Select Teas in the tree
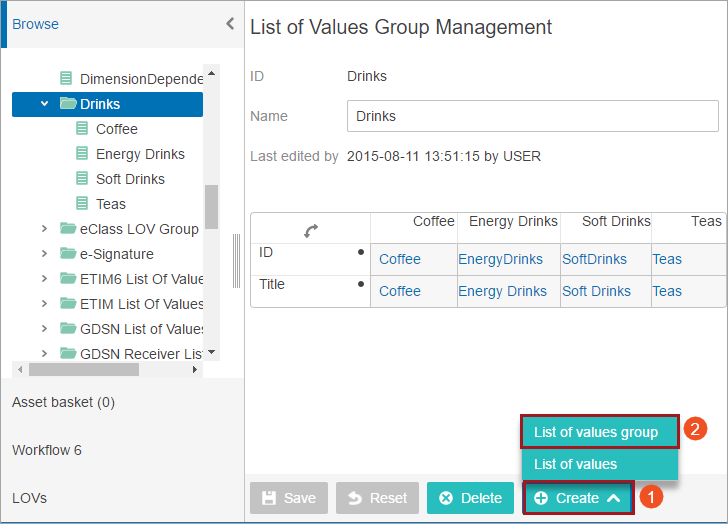This screenshot has width=728, height=524. 110,204
